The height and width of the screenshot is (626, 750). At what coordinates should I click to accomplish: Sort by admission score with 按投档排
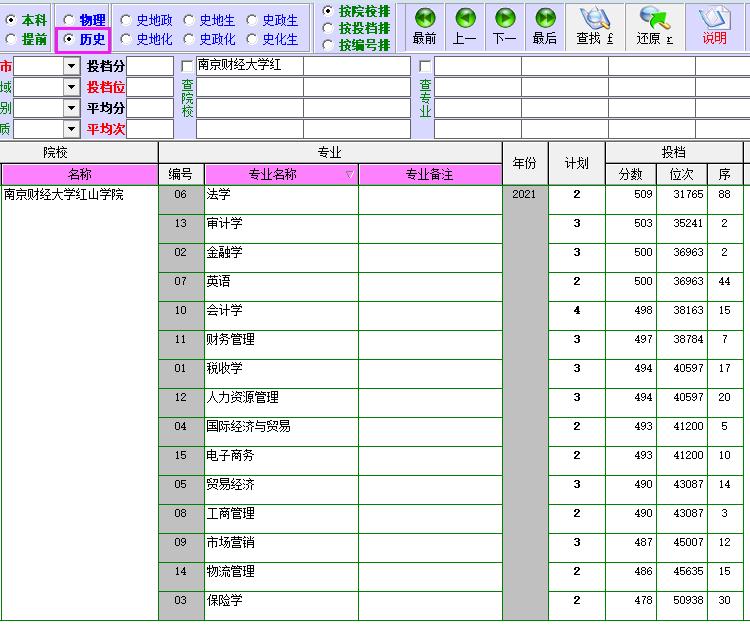point(328,28)
